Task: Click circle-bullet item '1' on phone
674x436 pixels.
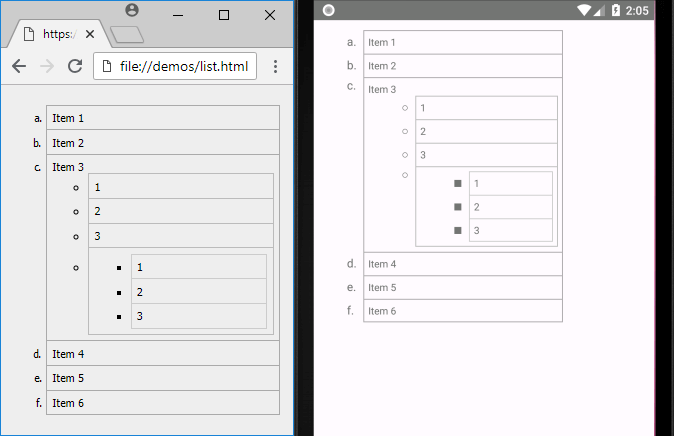Action: [487, 108]
